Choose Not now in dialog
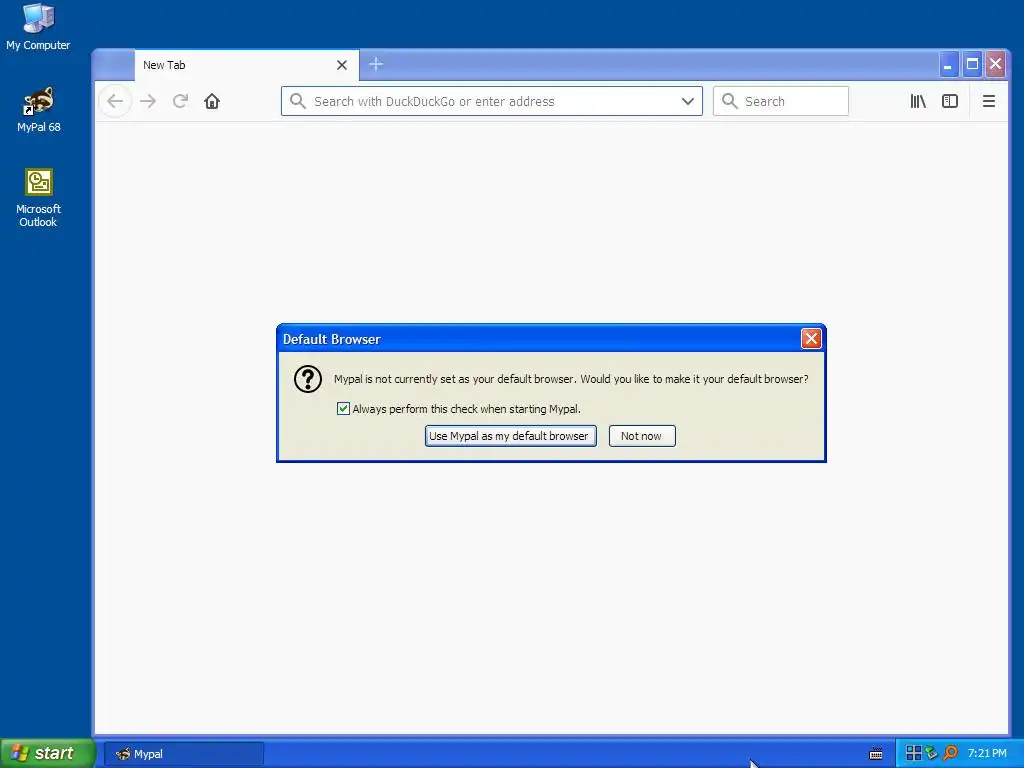The height and width of the screenshot is (768, 1024). (642, 436)
